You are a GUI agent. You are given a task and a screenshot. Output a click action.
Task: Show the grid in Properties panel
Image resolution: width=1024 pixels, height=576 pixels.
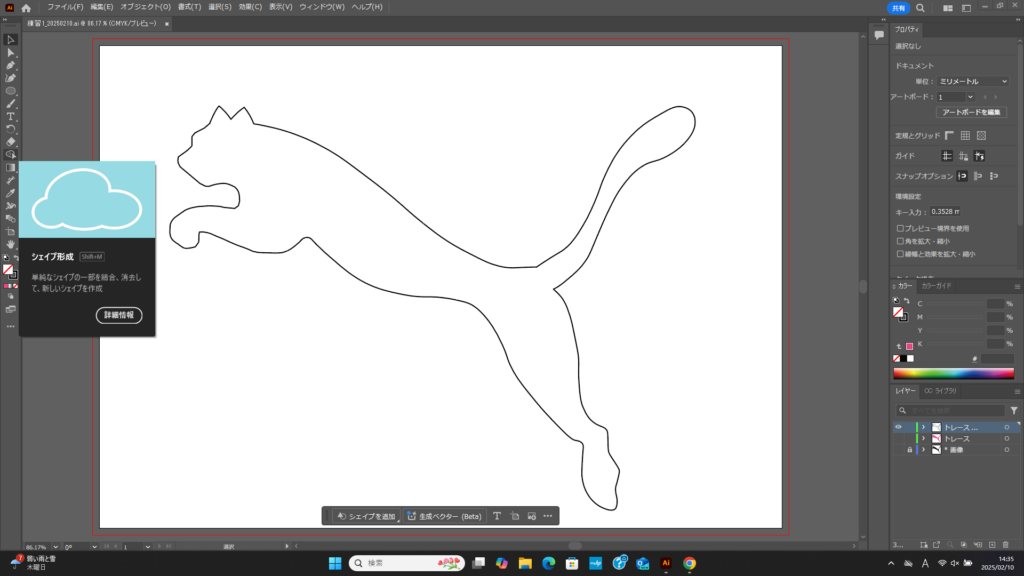coord(964,135)
